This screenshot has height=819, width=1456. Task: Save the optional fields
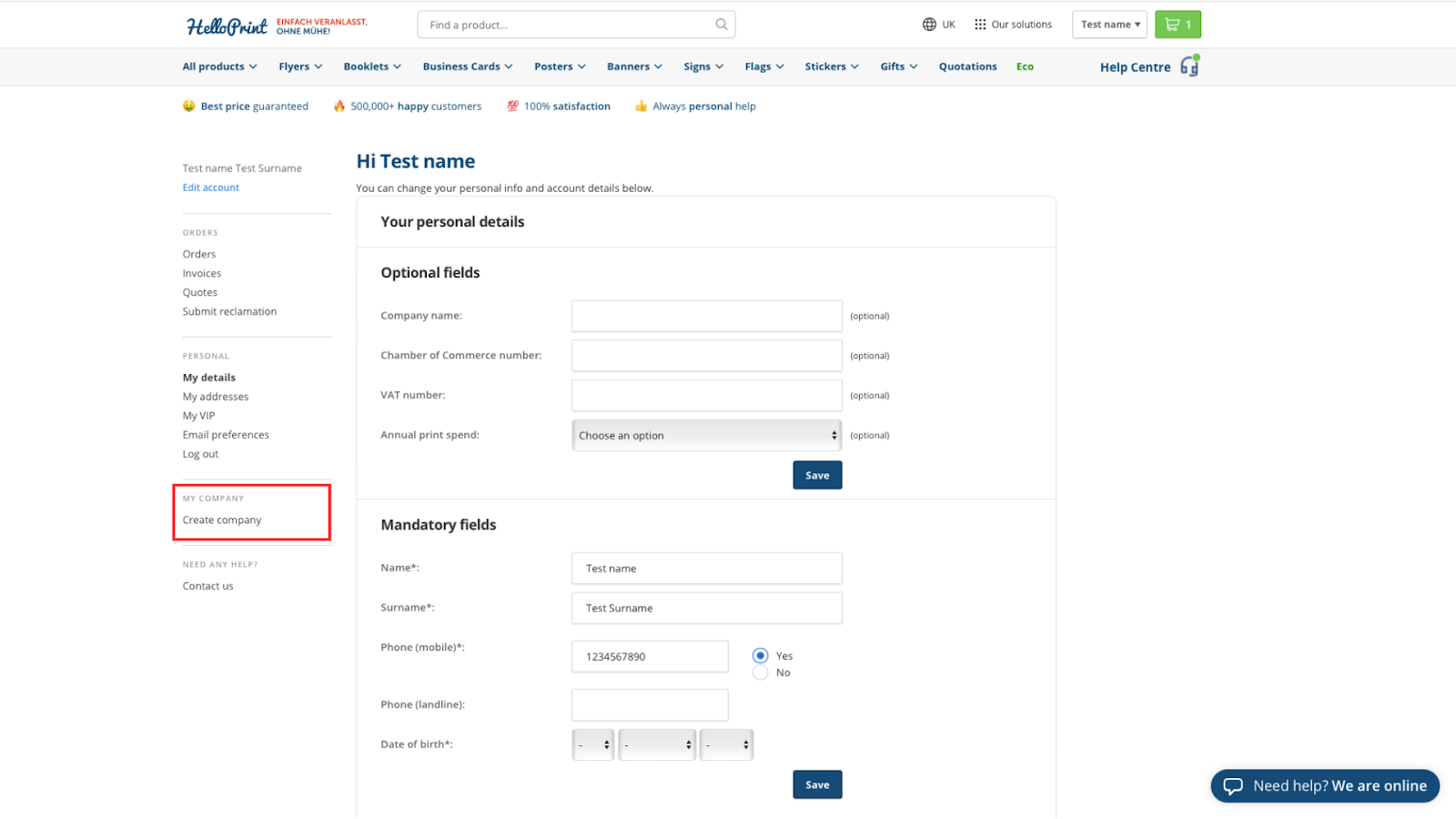[817, 475]
